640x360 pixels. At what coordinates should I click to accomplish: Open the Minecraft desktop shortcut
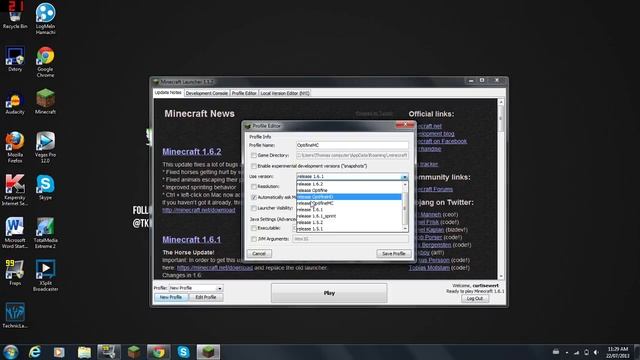[45, 102]
